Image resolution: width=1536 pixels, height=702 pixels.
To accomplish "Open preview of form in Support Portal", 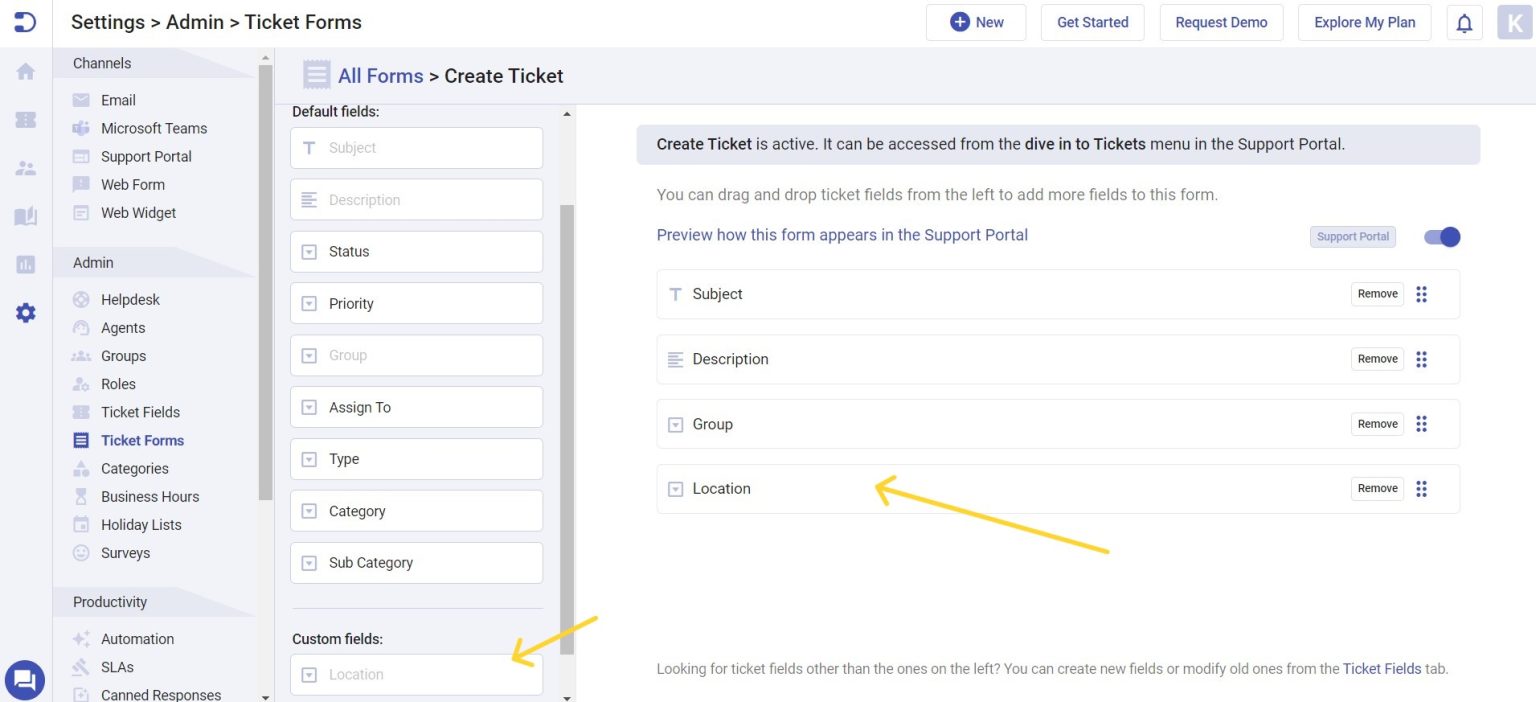I will click(842, 235).
